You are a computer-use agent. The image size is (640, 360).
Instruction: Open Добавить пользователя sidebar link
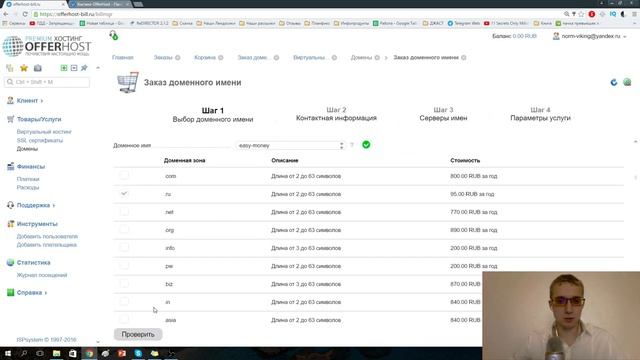(47, 236)
